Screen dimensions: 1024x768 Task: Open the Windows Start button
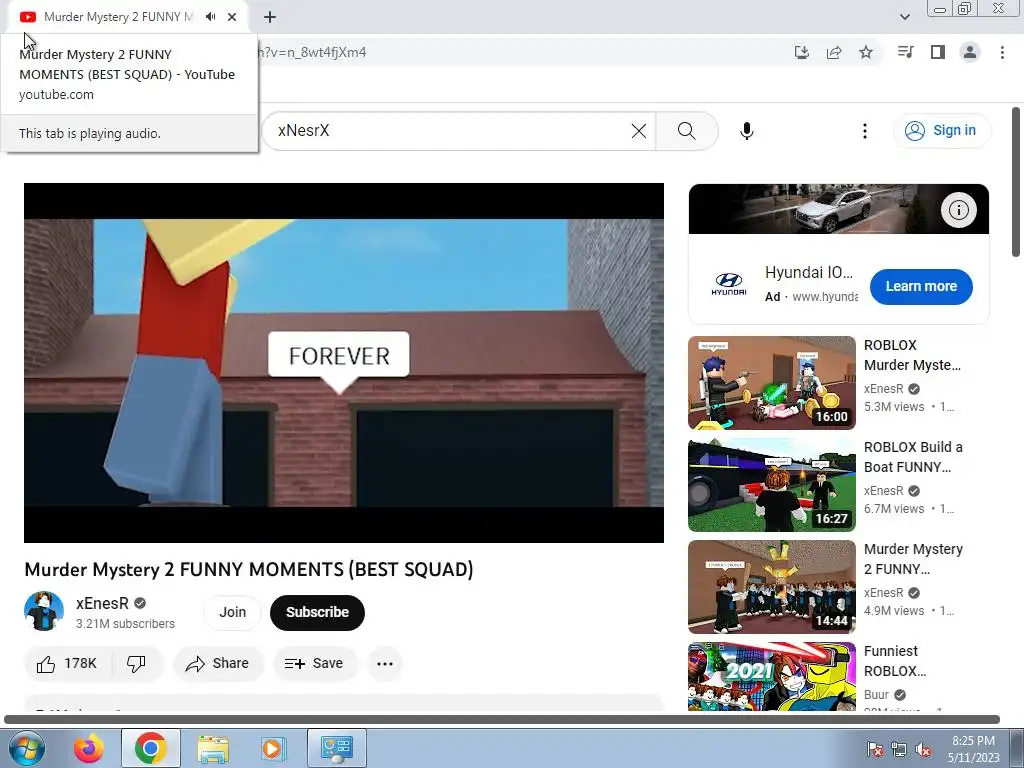pyautogui.click(x=26, y=748)
